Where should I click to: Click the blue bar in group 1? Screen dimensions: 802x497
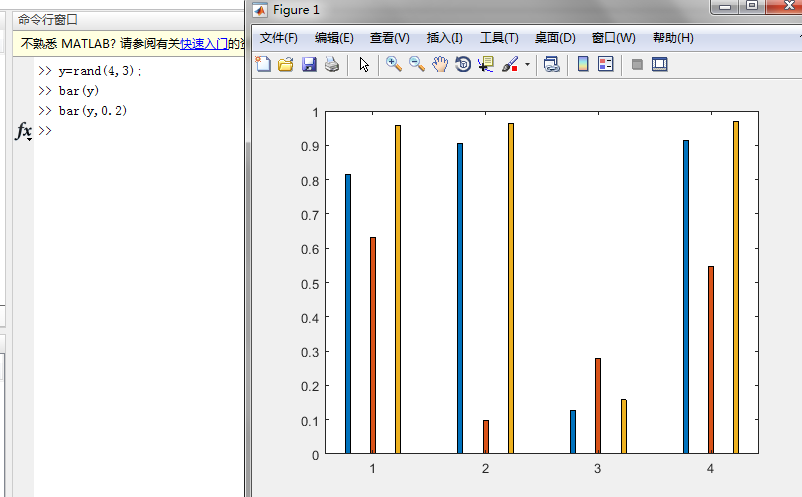click(348, 314)
